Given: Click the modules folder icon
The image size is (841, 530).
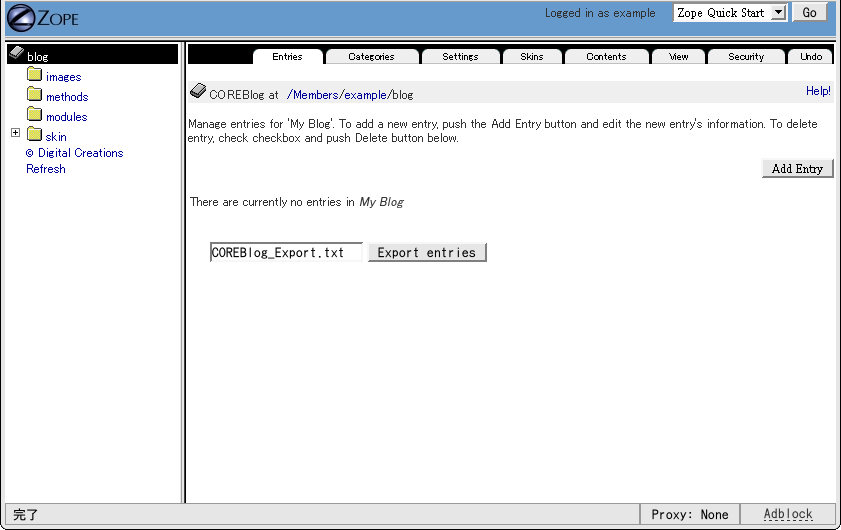Looking at the screenshot, I should coord(35,115).
